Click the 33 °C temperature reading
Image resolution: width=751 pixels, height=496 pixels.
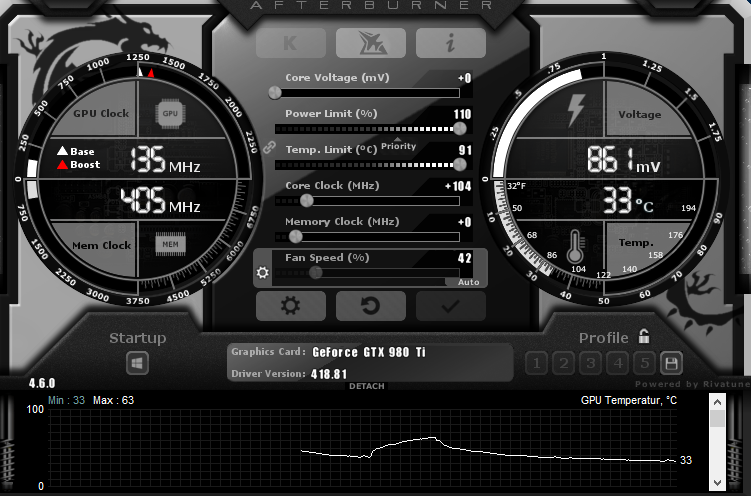(x=627, y=200)
